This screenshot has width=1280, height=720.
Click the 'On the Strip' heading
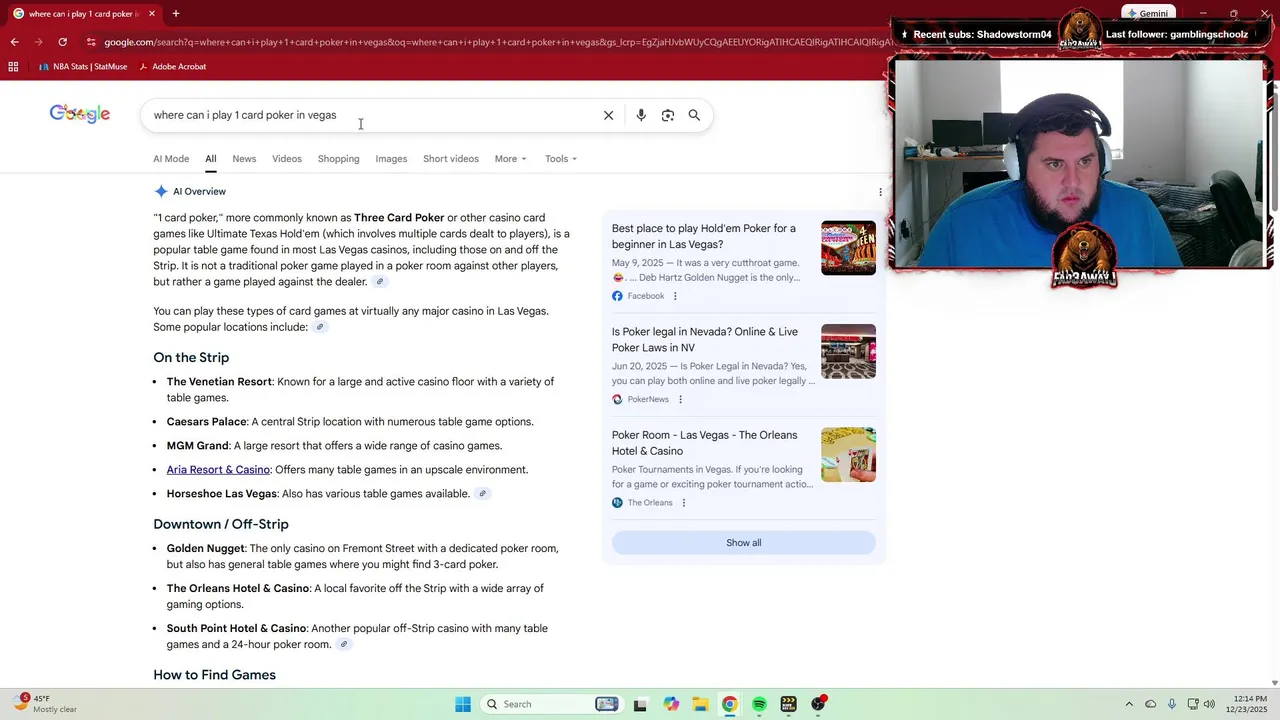coord(191,358)
